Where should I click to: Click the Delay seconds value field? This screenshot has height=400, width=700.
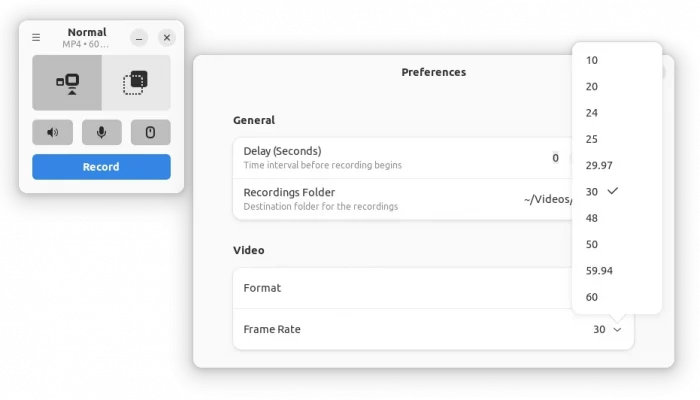tap(555, 158)
